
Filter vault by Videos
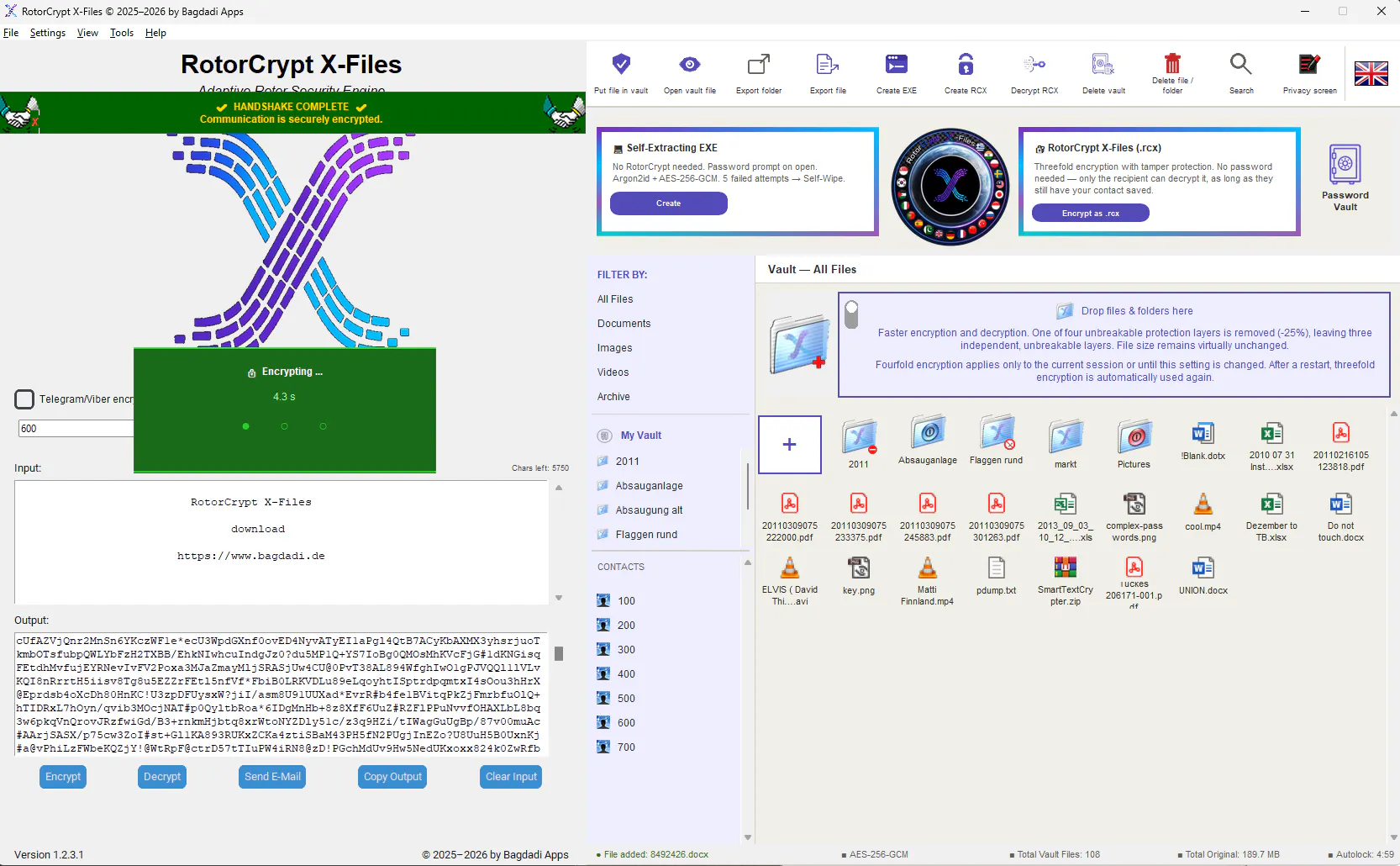pos(613,372)
